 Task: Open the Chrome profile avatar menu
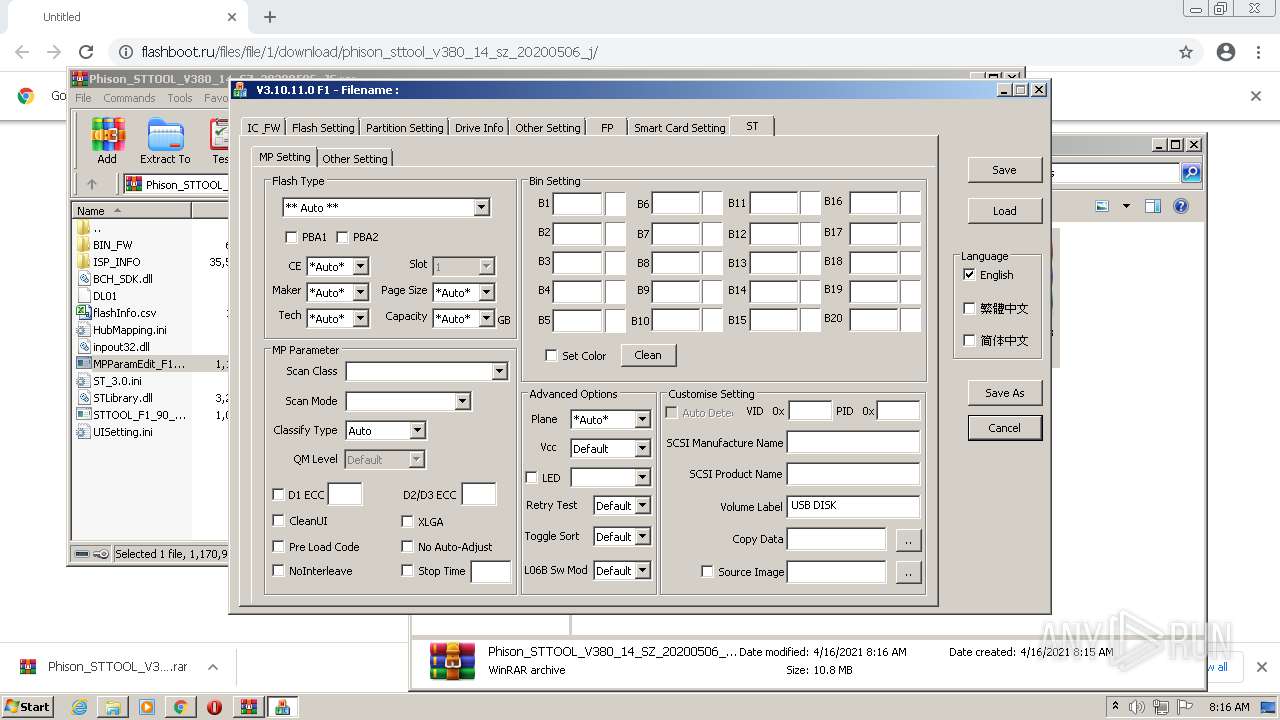[1226, 52]
